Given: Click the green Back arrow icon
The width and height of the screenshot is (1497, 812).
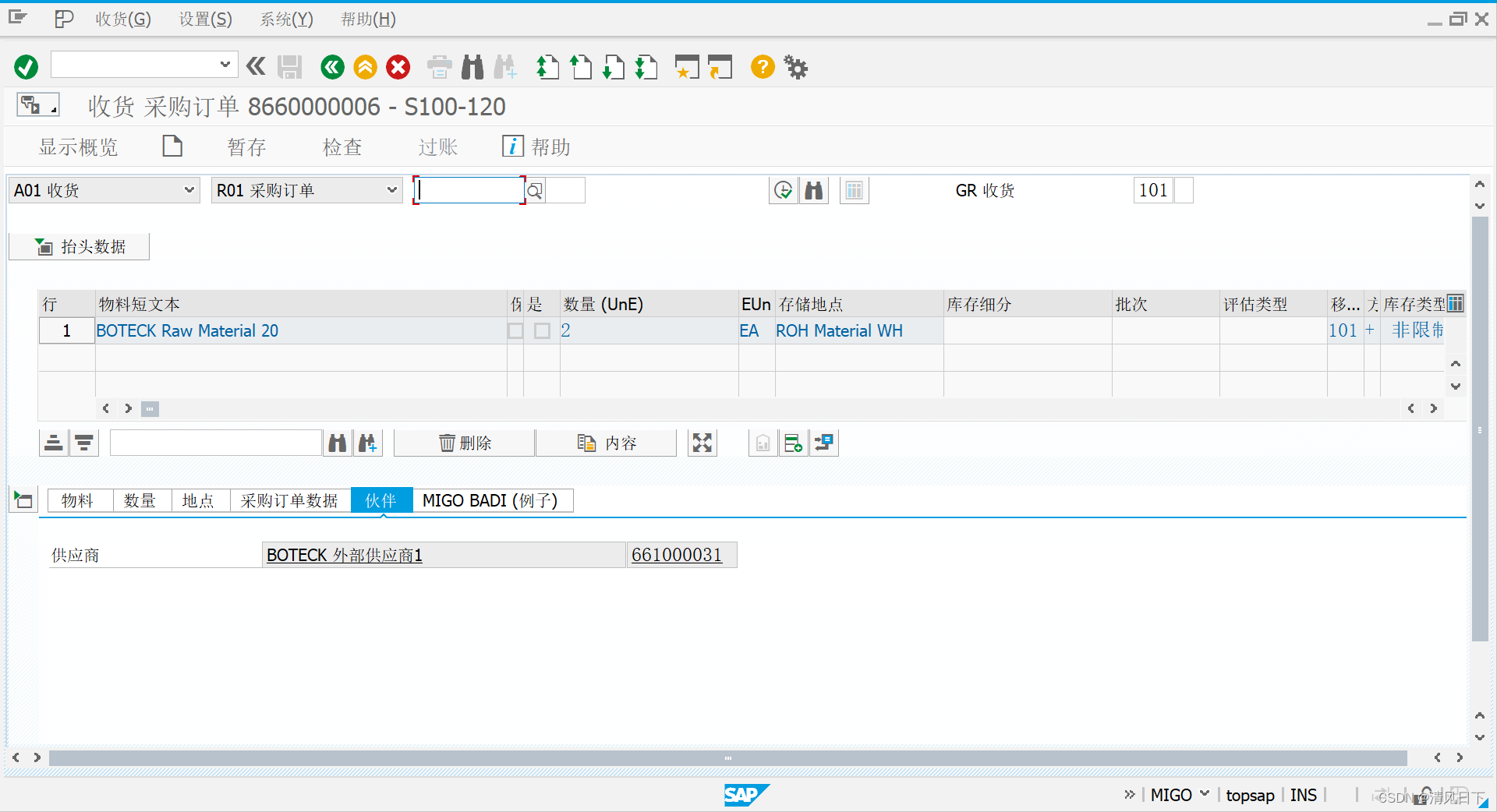Looking at the screenshot, I should pos(332,67).
